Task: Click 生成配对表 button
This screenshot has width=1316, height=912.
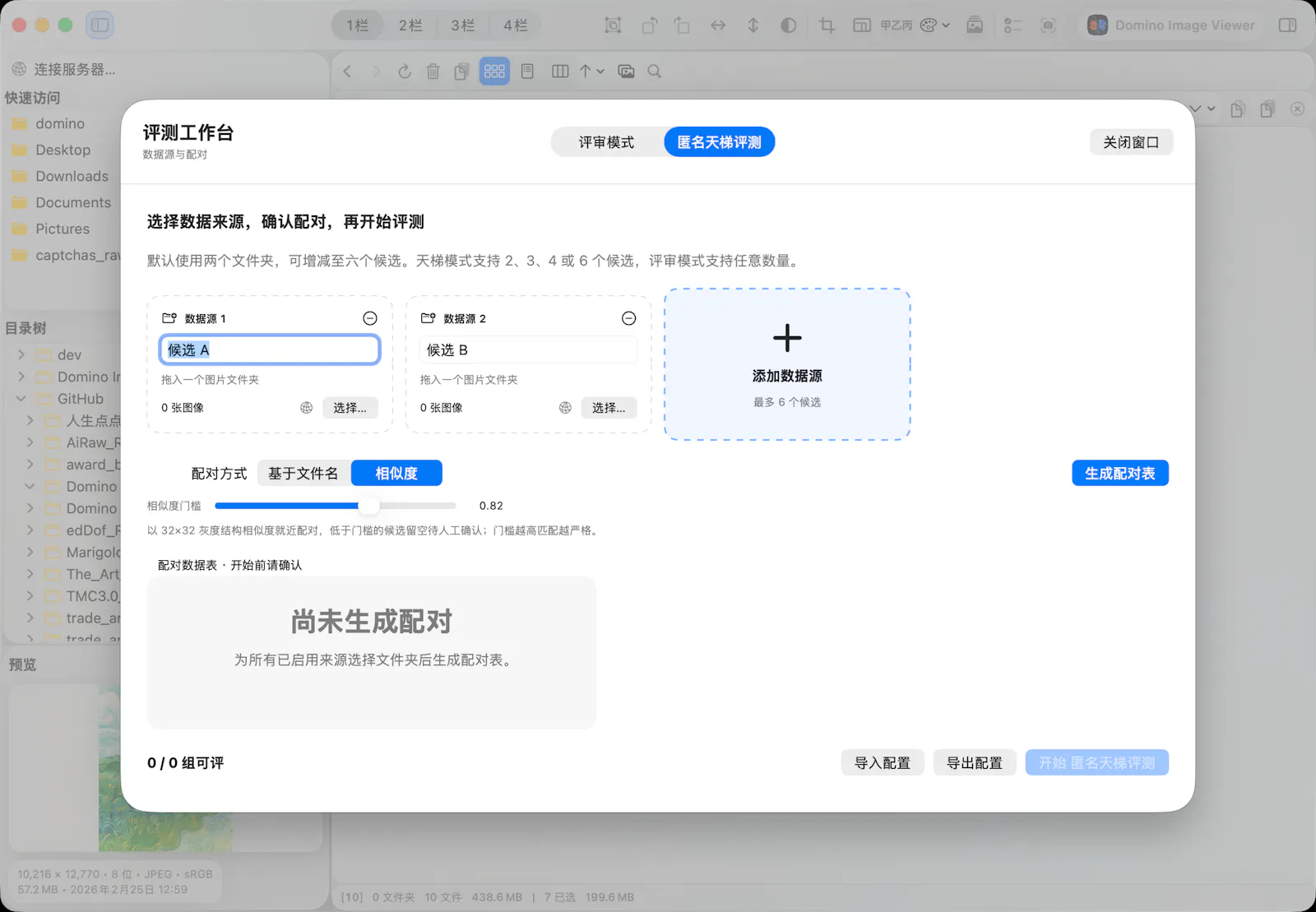Action: tap(1120, 474)
